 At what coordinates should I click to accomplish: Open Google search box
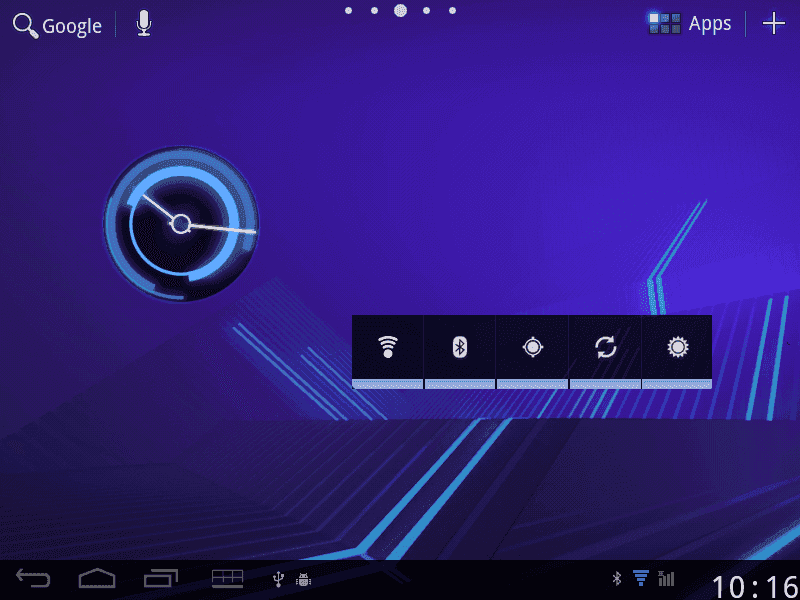click(x=57, y=26)
